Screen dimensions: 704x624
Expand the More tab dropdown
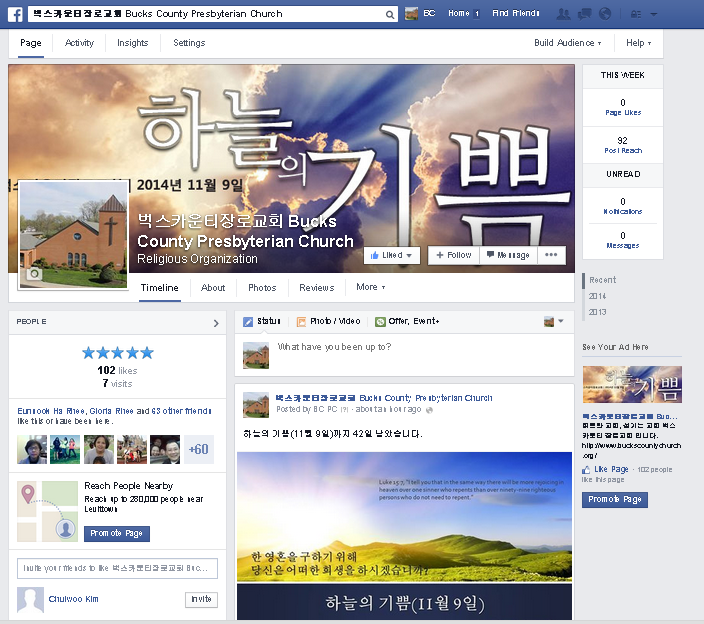370,287
